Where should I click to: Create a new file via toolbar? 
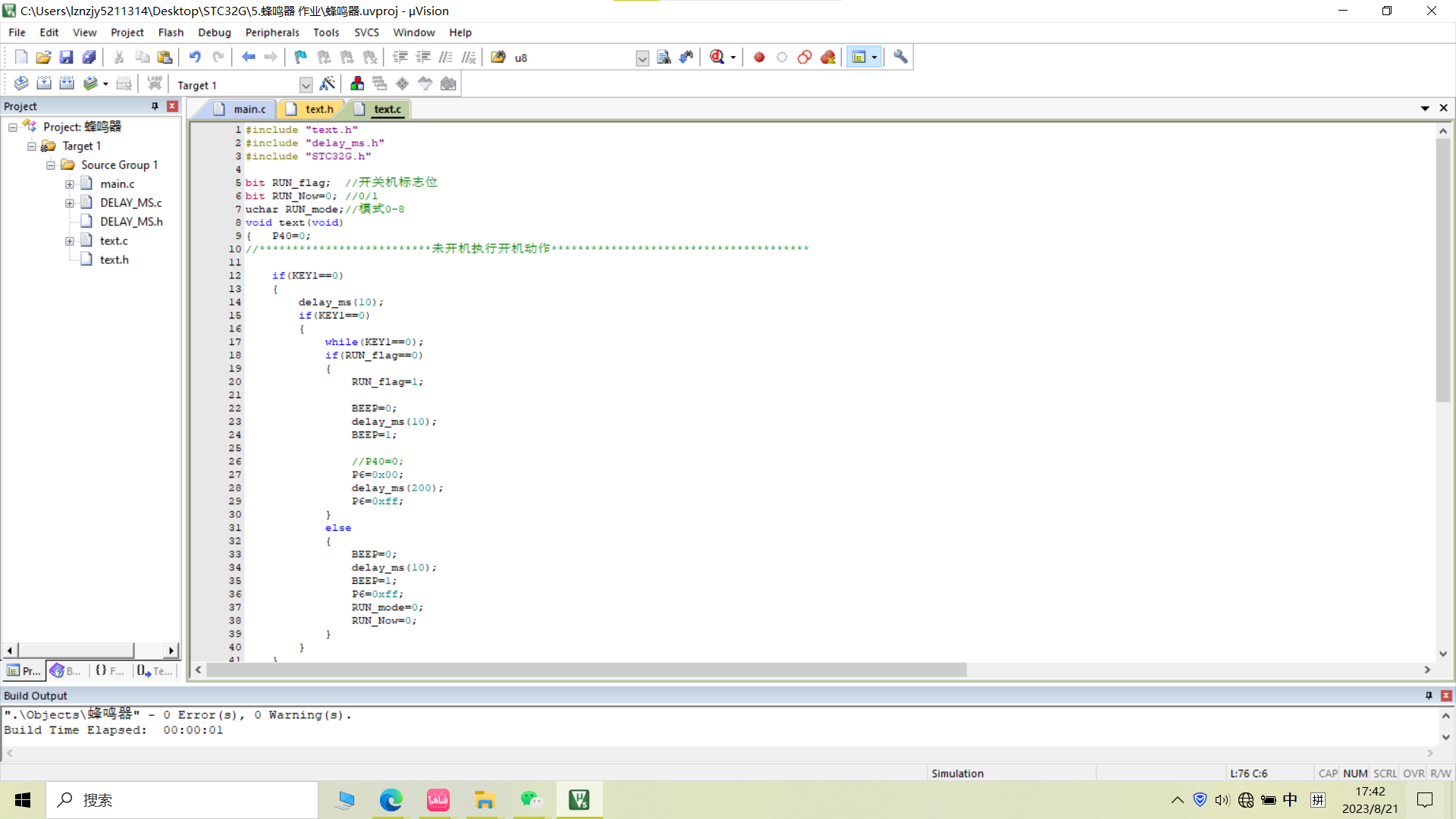pos(21,57)
